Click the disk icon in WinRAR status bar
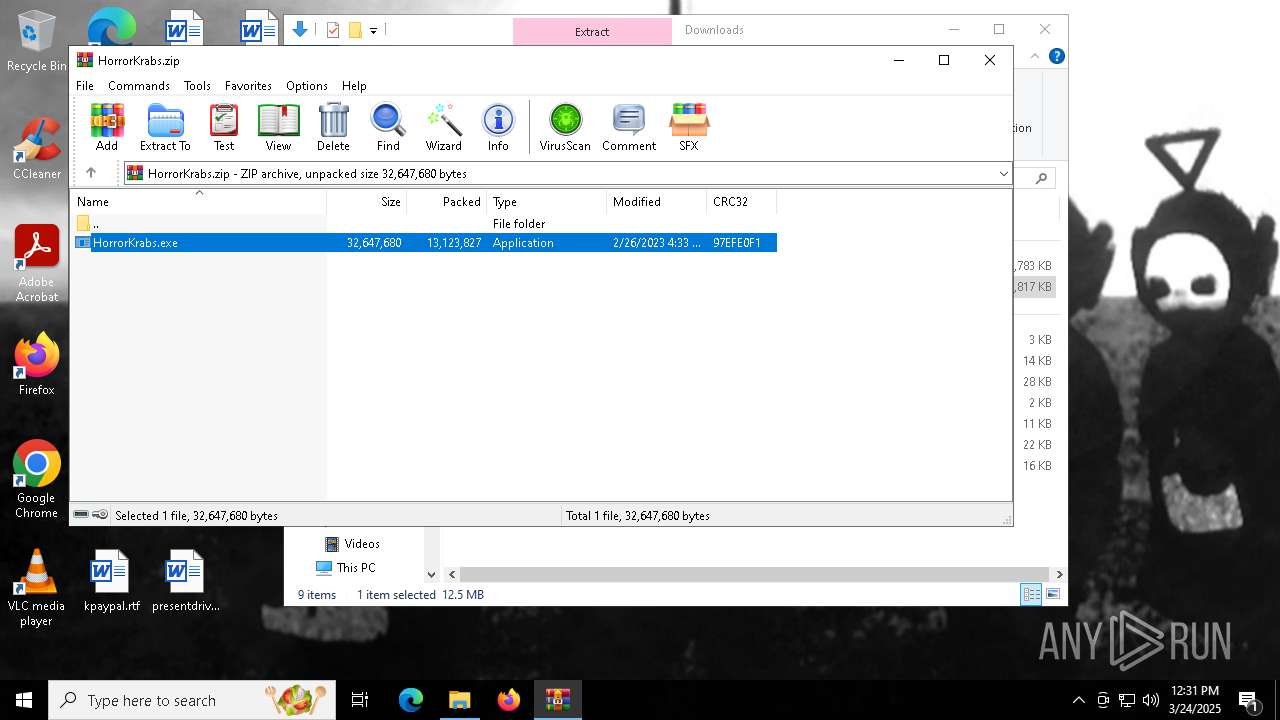The width and height of the screenshot is (1280, 720). click(x=81, y=515)
